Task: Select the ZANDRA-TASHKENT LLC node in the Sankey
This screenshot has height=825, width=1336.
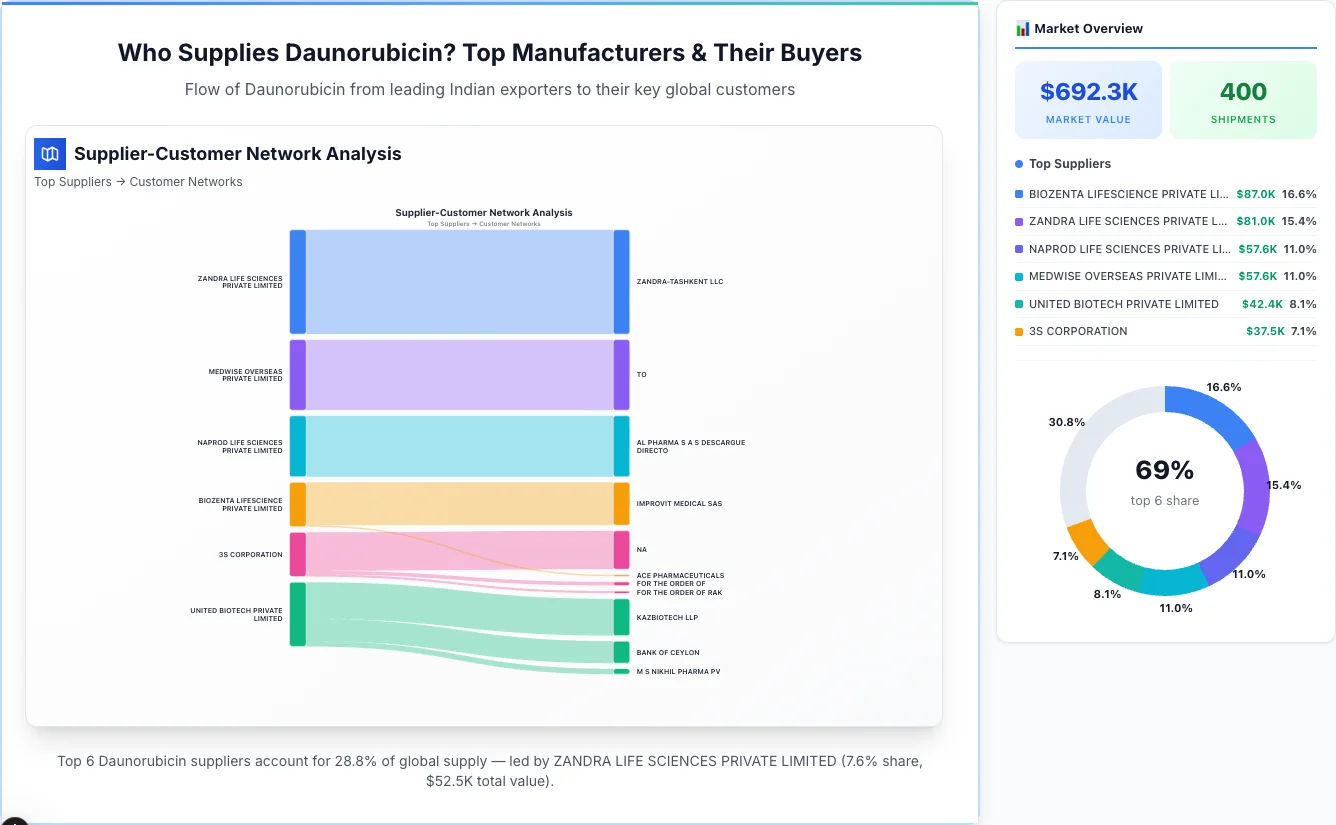Action: pos(622,281)
